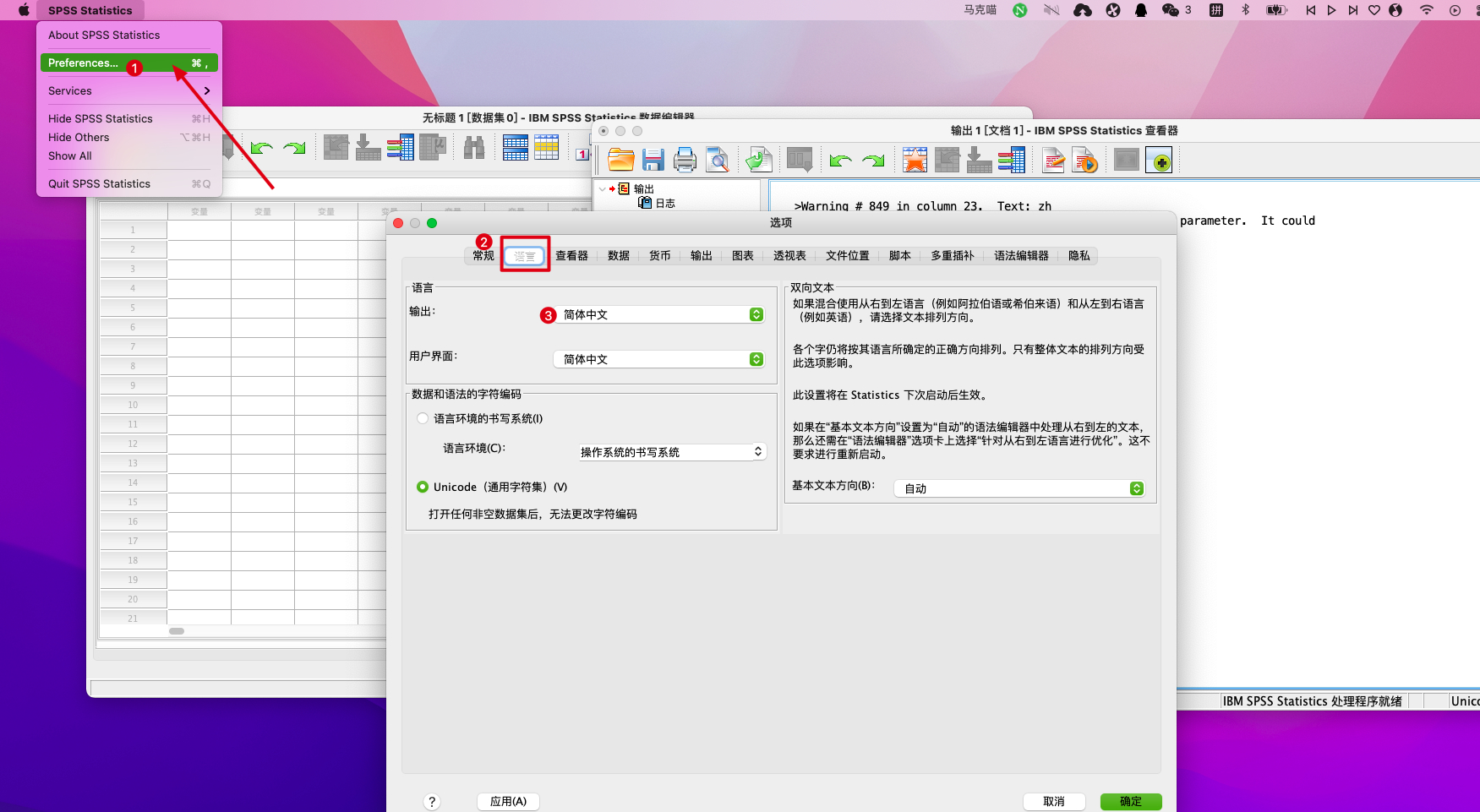Expand the 语言环境 writing system combo box
This screenshot has height=812, width=1480.
click(672, 452)
